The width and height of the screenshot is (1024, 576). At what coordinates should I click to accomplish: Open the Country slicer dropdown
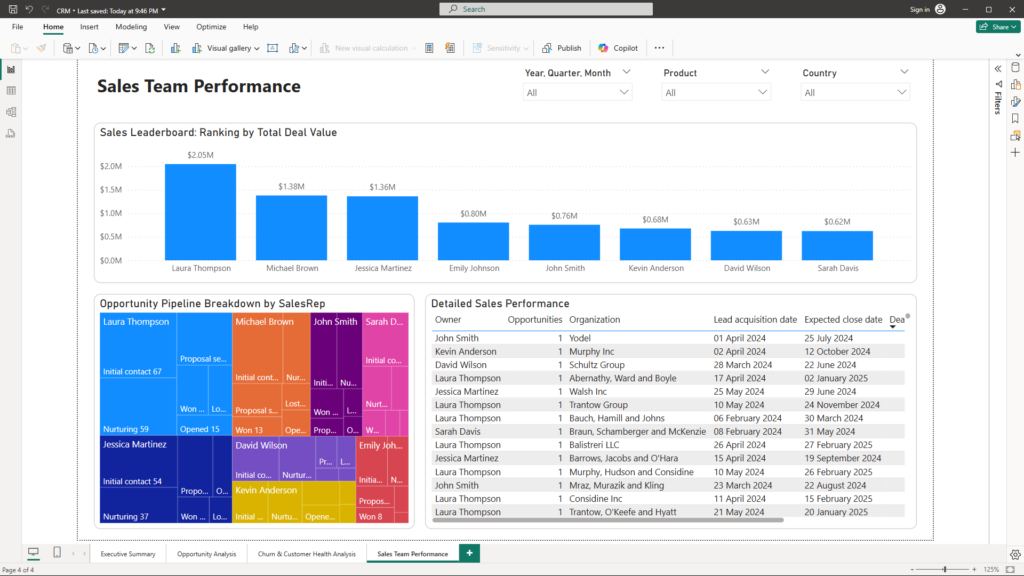click(x=855, y=93)
